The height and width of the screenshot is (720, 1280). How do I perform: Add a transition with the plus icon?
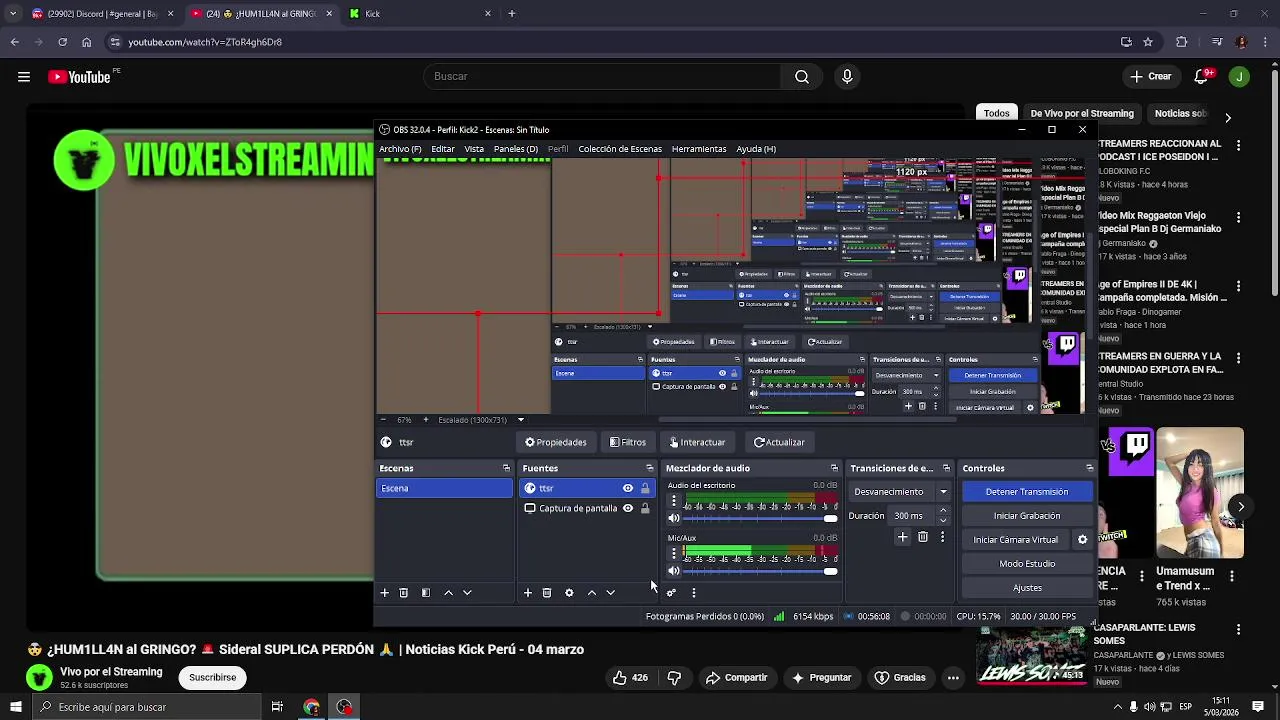click(x=902, y=537)
